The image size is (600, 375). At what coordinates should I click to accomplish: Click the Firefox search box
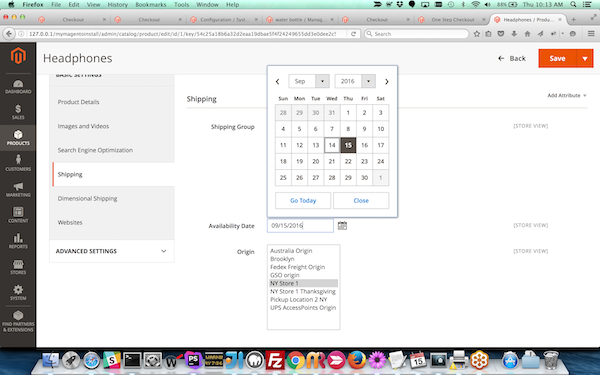pos(416,34)
